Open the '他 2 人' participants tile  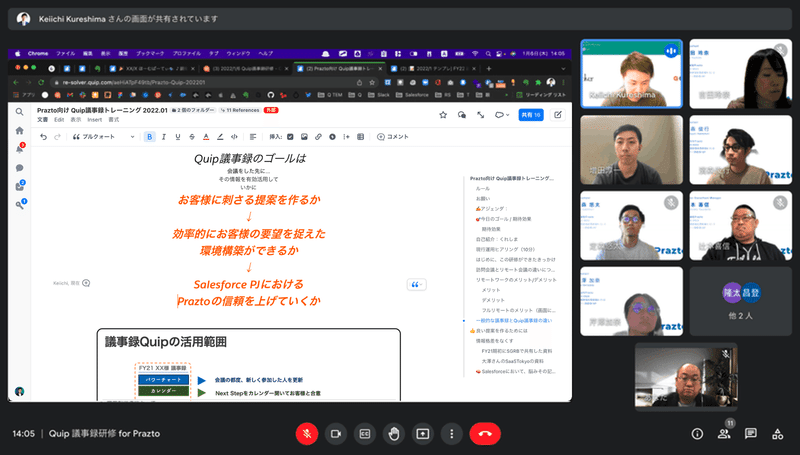(741, 301)
